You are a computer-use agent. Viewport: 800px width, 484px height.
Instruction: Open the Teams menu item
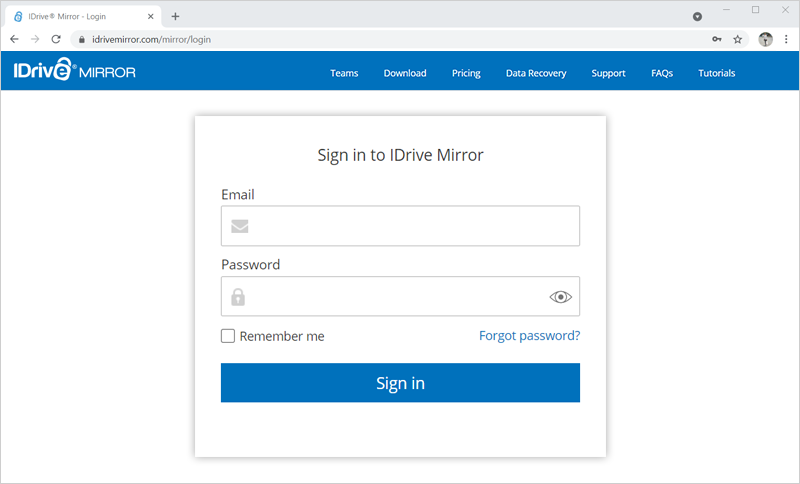[x=344, y=73]
